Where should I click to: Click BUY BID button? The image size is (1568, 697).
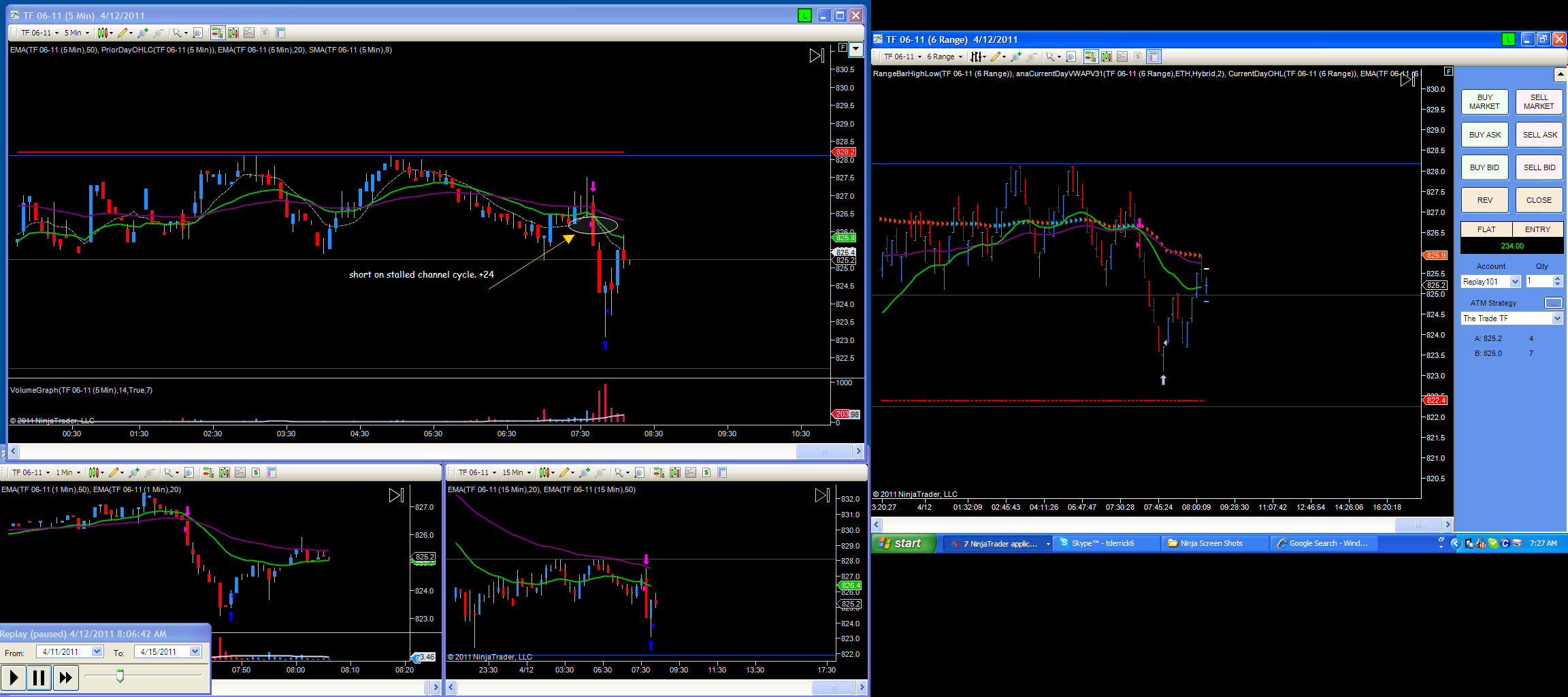(x=1484, y=167)
